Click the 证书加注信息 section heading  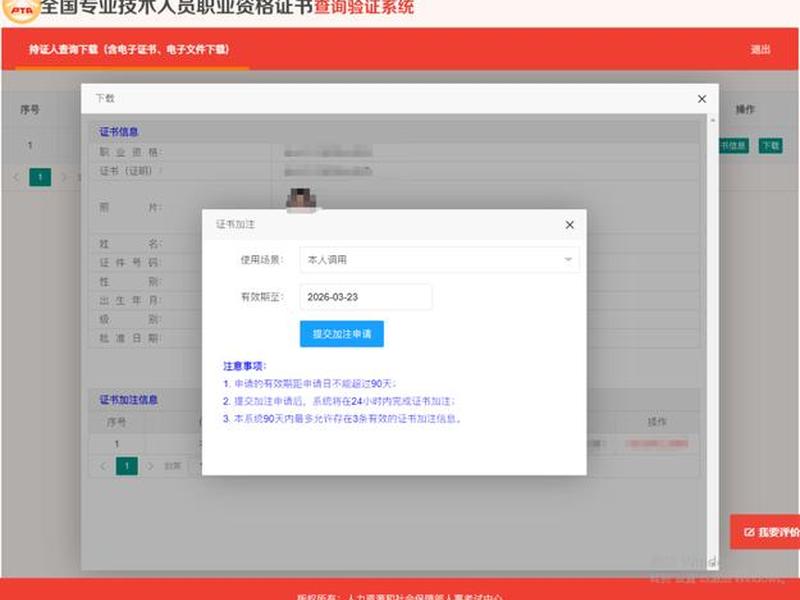click(129, 400)
